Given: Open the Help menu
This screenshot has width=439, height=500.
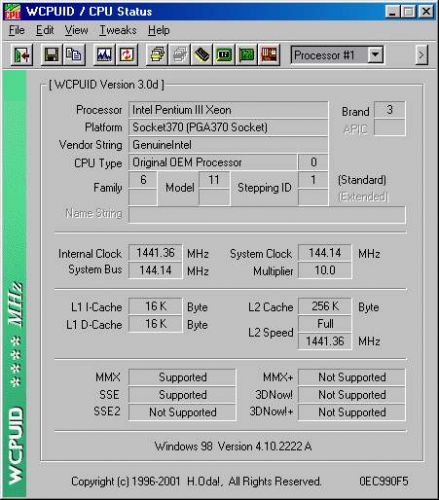Looking at the screenshot, I should click(x=159, y=30).
